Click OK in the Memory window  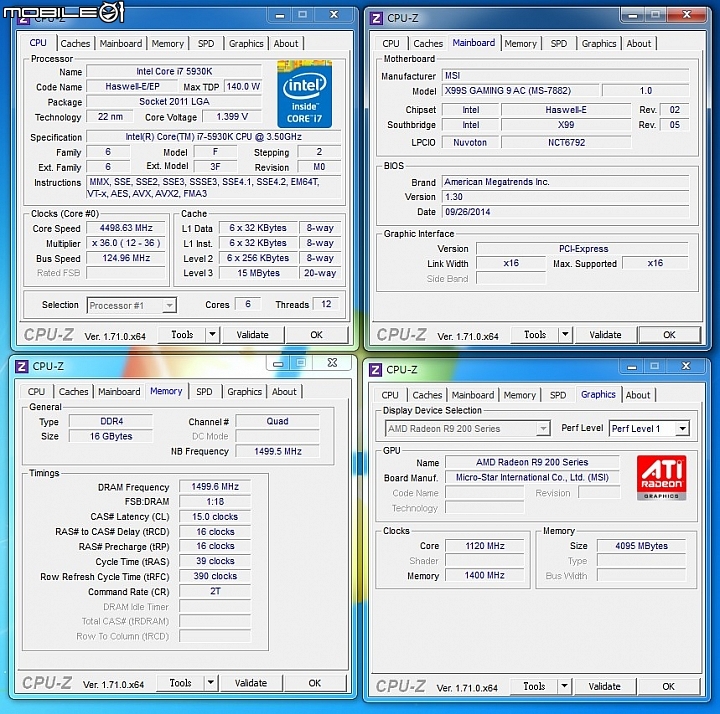click(315, 683)
